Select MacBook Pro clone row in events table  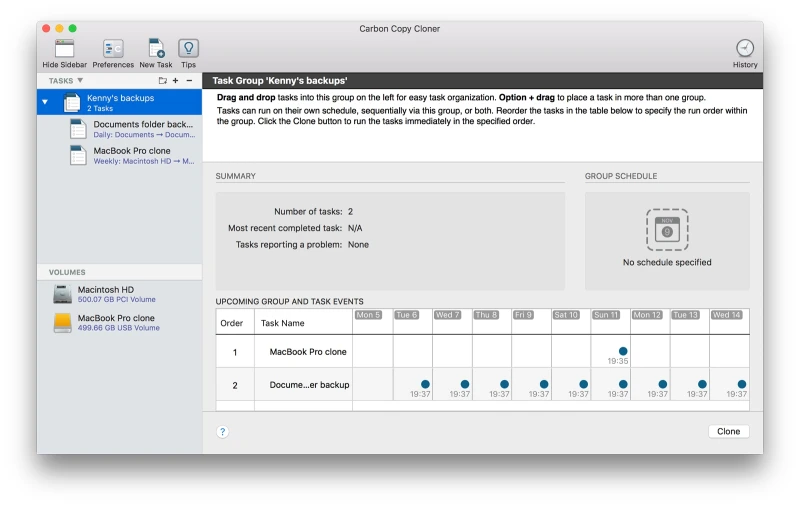pos(307,352)
